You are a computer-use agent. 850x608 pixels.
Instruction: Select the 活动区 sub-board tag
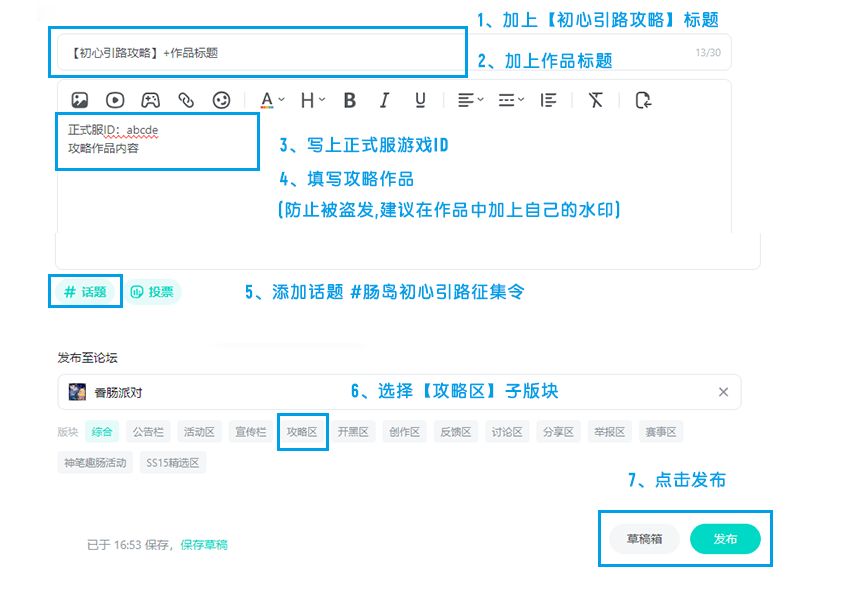tap(199, 432)
